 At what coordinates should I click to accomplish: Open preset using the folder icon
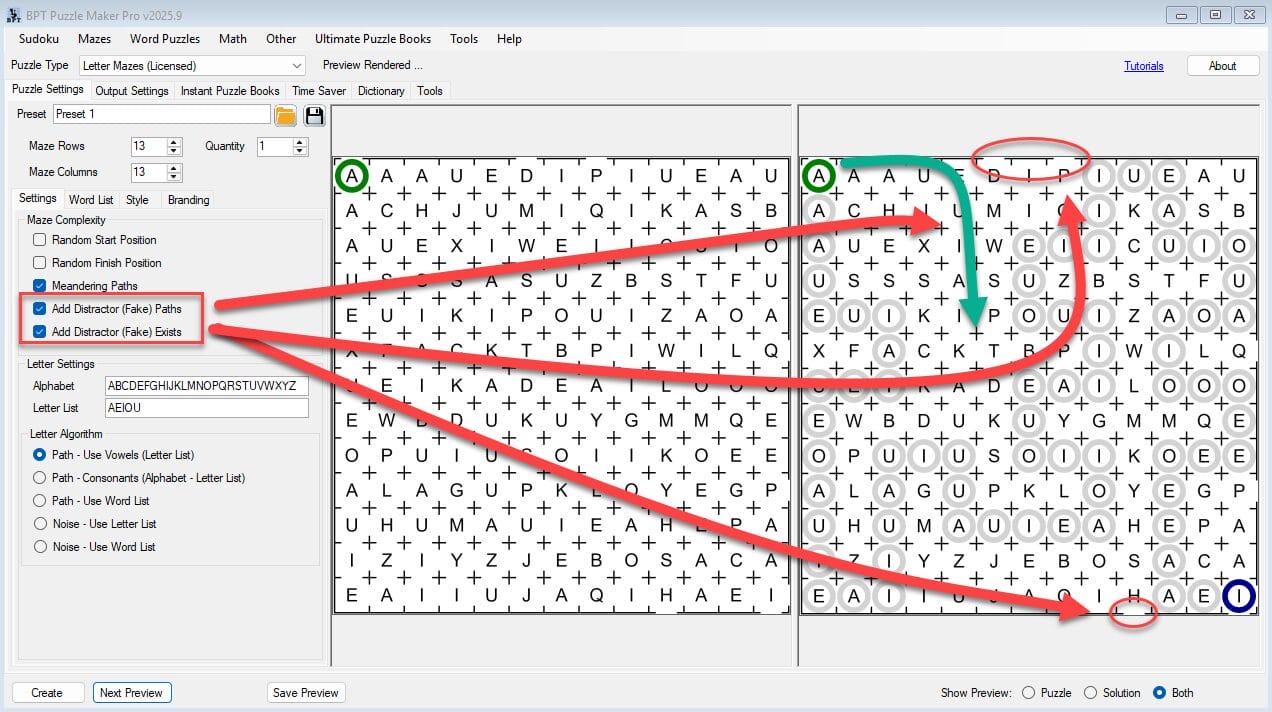coord(286,115)
